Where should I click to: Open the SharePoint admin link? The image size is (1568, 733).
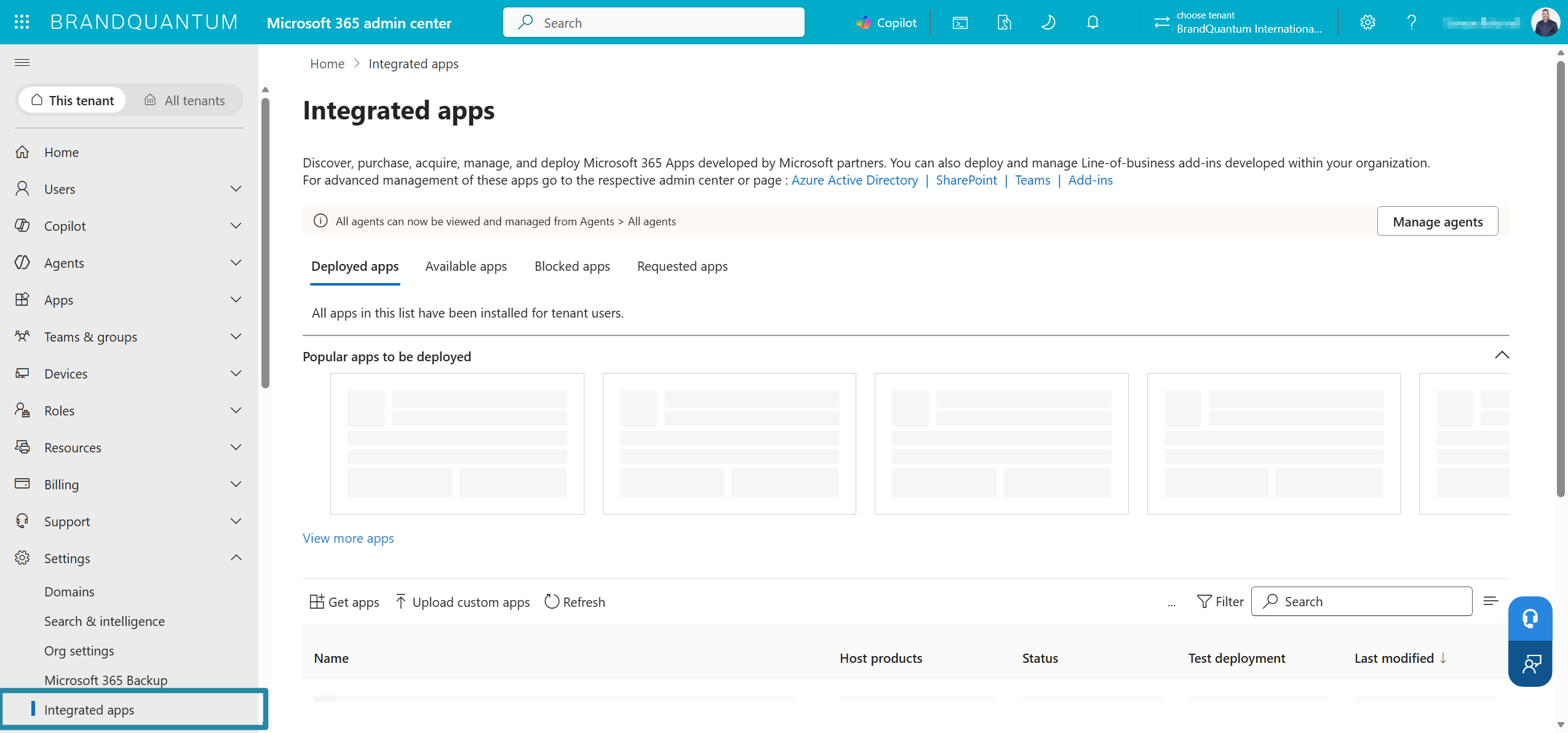coord(966,180)
